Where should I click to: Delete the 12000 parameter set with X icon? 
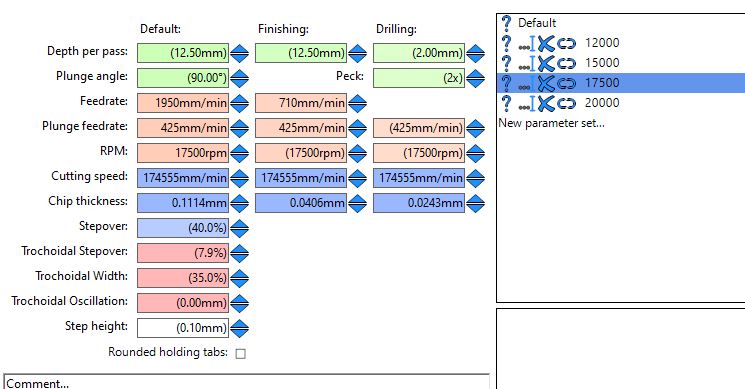click(546, 43)
